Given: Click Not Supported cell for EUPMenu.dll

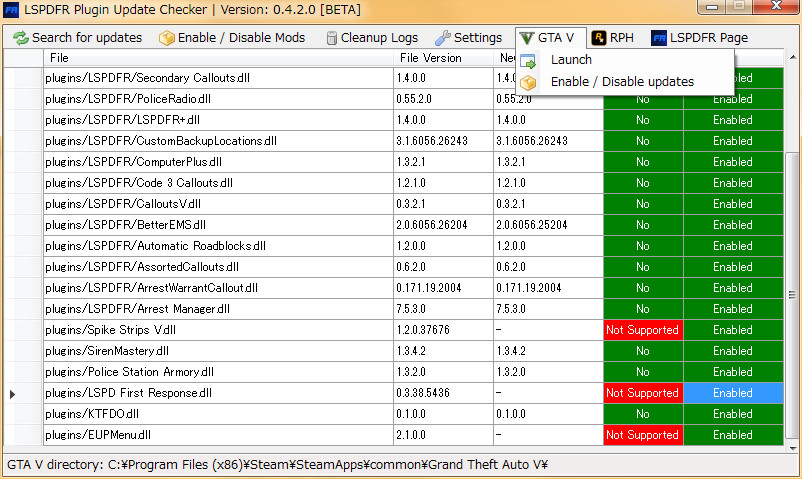Looking at the screenshot, I should (643, 435).
